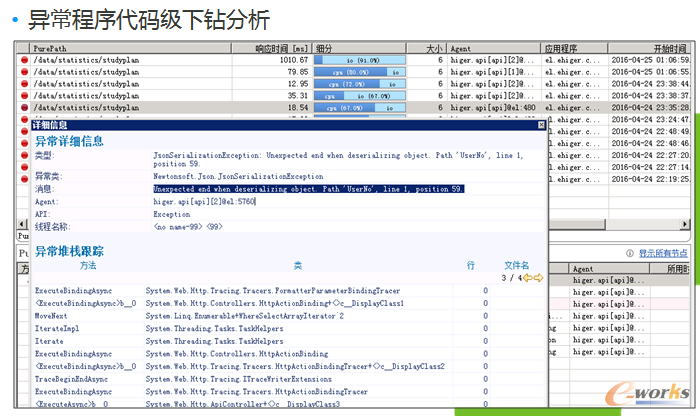Click the info icon beside 显示所有节点

point(630,254)
